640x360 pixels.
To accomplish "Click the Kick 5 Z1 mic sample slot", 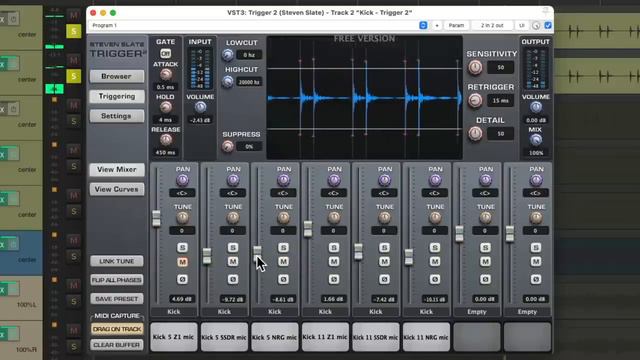I will (173, 337).
